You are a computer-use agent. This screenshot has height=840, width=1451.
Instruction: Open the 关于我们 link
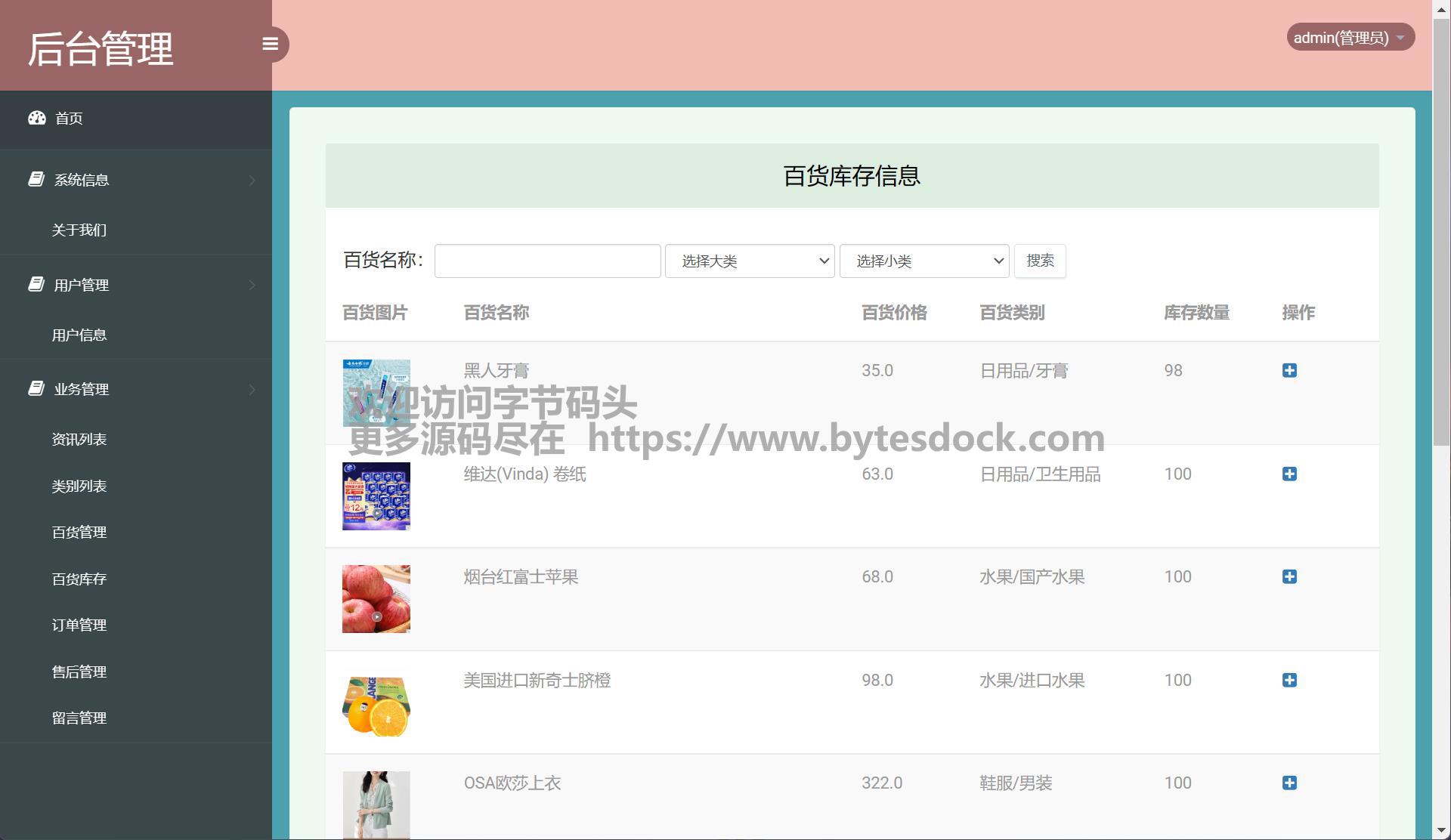point(79,230)
